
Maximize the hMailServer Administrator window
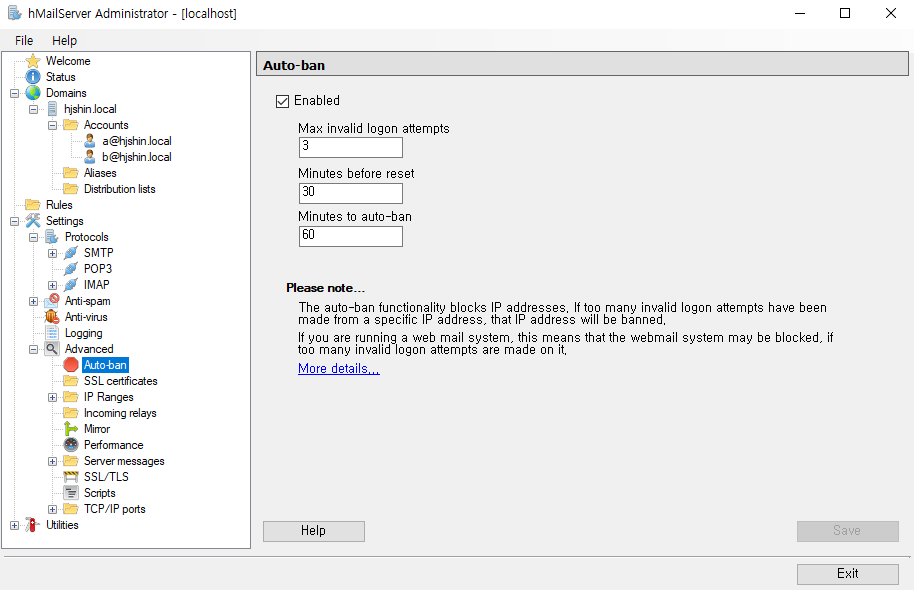point(845,13)
